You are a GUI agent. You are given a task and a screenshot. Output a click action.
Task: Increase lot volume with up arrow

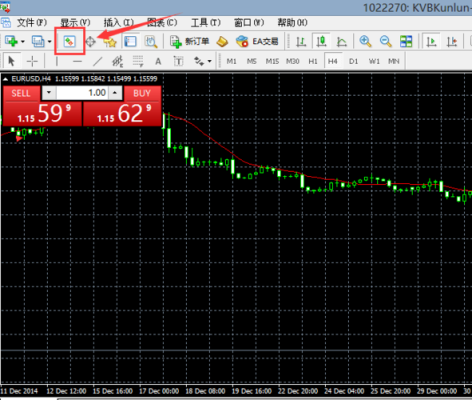(115, 93)
